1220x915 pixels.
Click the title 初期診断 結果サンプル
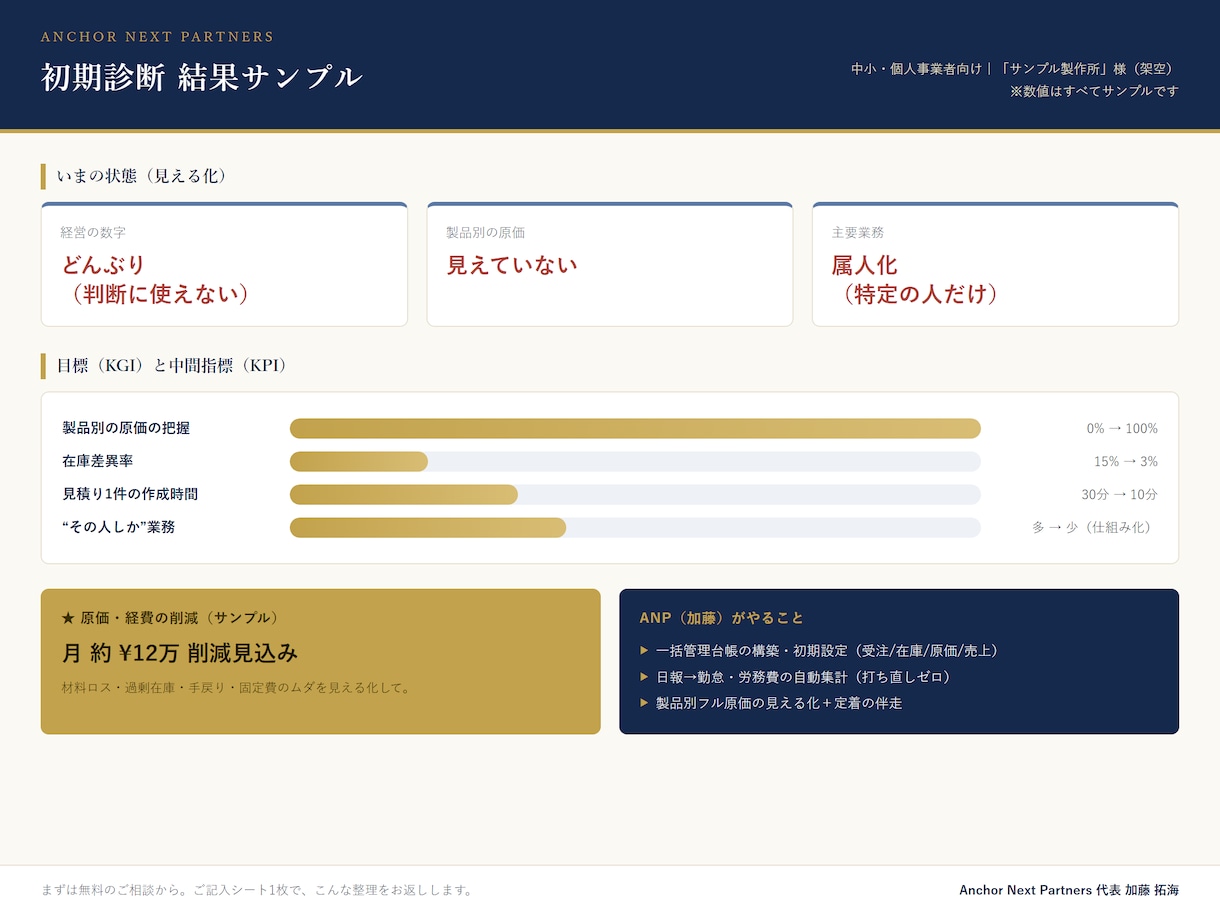tap(201, 77)
